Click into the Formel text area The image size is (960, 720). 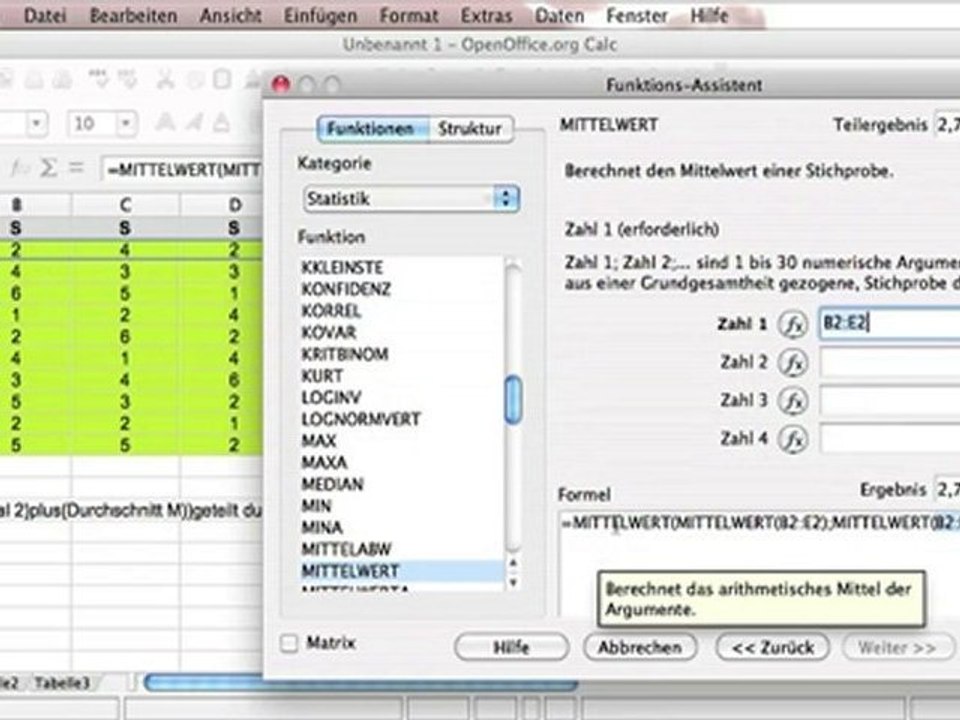point(759,563)
